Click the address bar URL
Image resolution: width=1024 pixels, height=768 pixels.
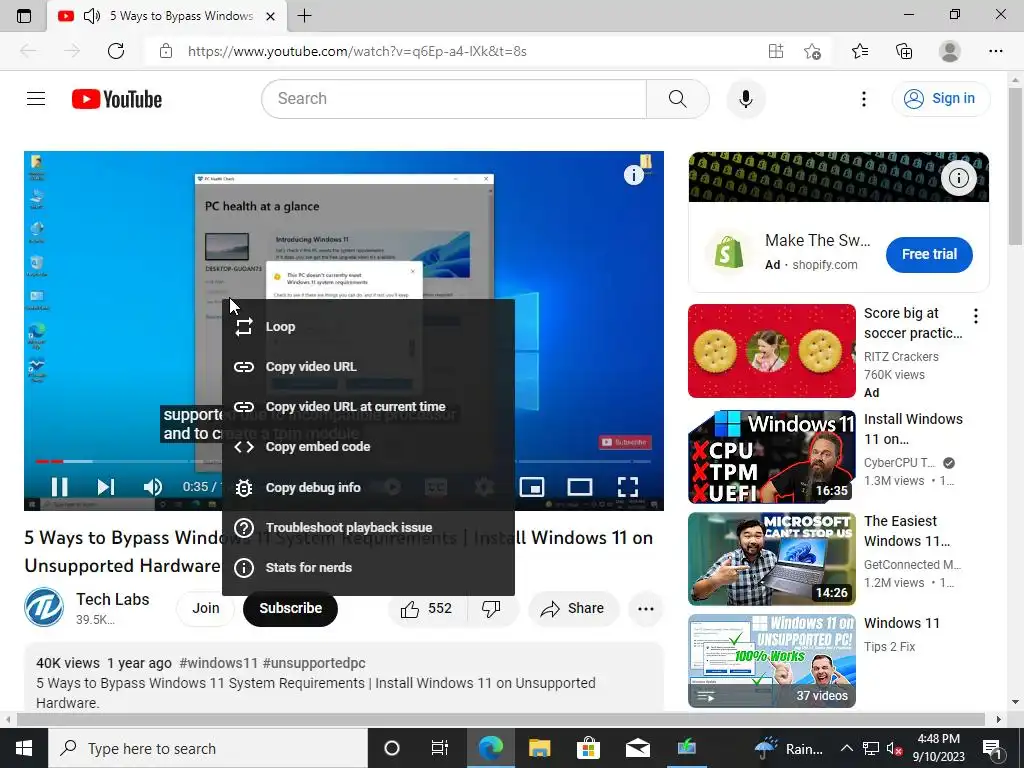coord(357,51)
